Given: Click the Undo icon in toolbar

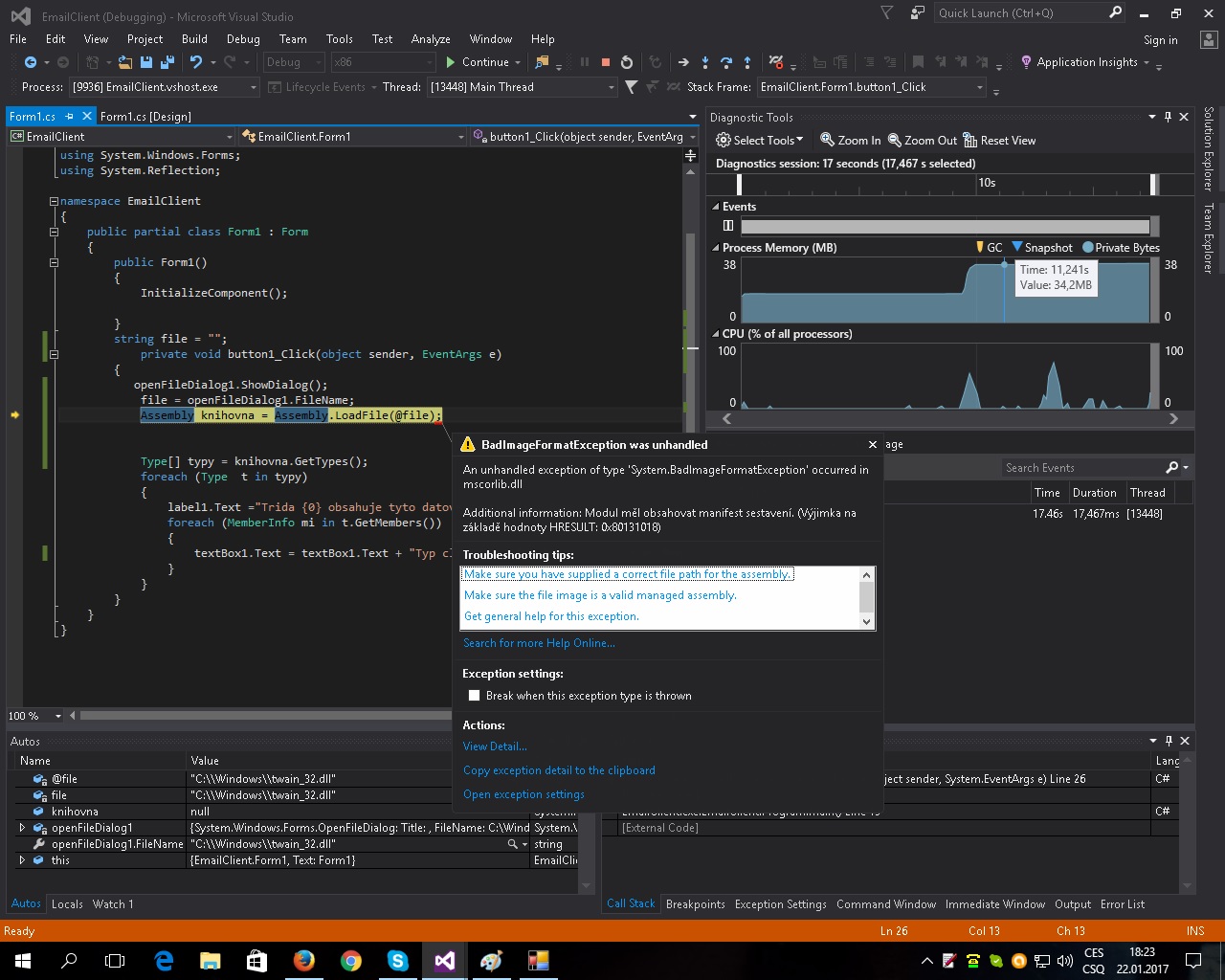Looking at the screenshot, I should pyautogui.click(x=196, y=62).
